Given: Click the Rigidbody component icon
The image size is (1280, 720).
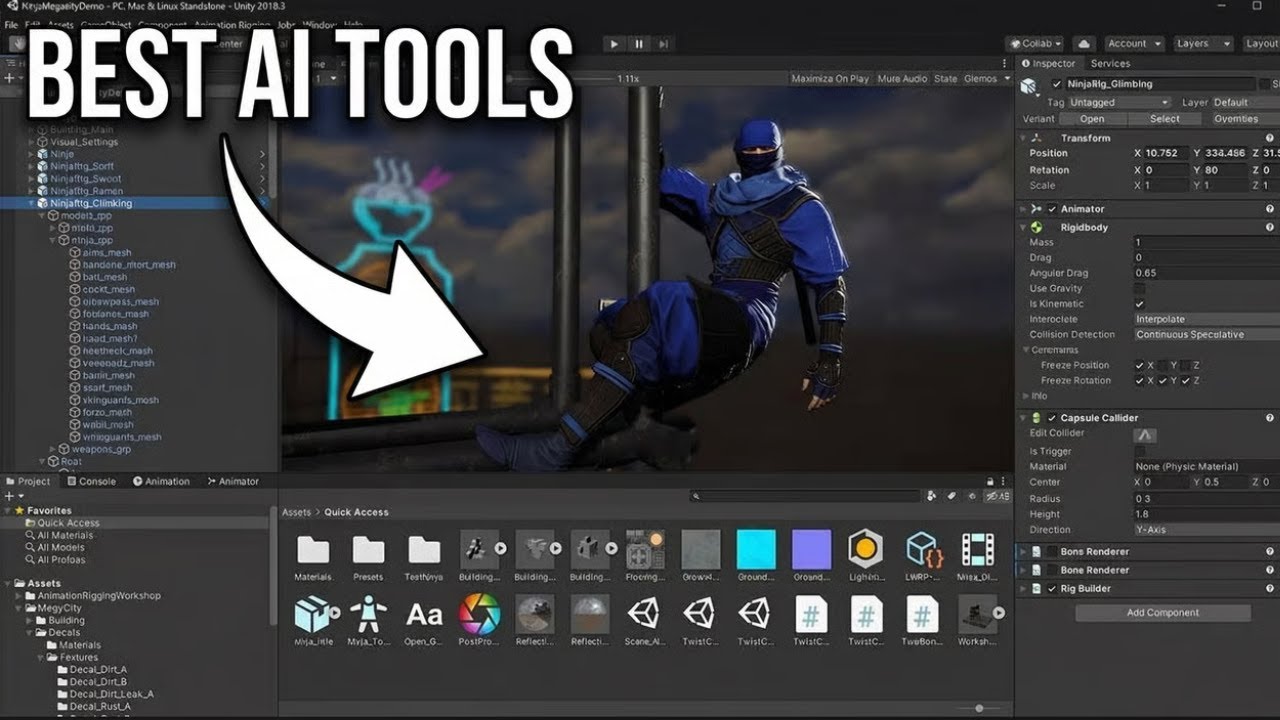Looking at the screenshot, I should (x=1037, y=227).
